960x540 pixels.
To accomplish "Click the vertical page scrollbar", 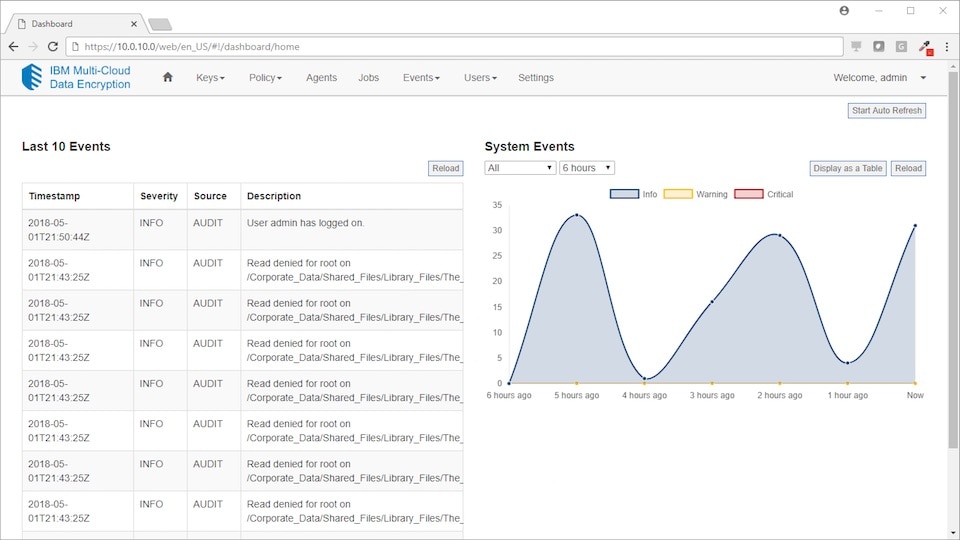I will click(x=953, y=260).
